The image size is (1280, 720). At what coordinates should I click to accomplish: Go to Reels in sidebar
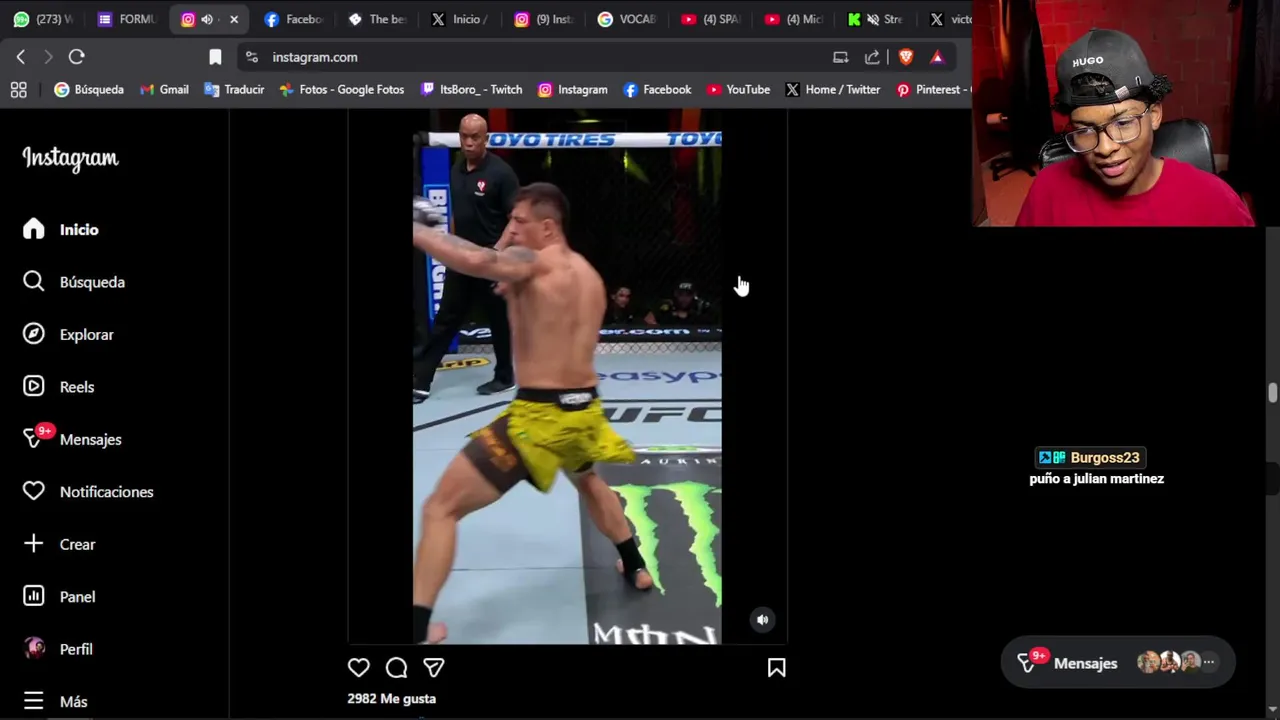[x=58, y=387]
